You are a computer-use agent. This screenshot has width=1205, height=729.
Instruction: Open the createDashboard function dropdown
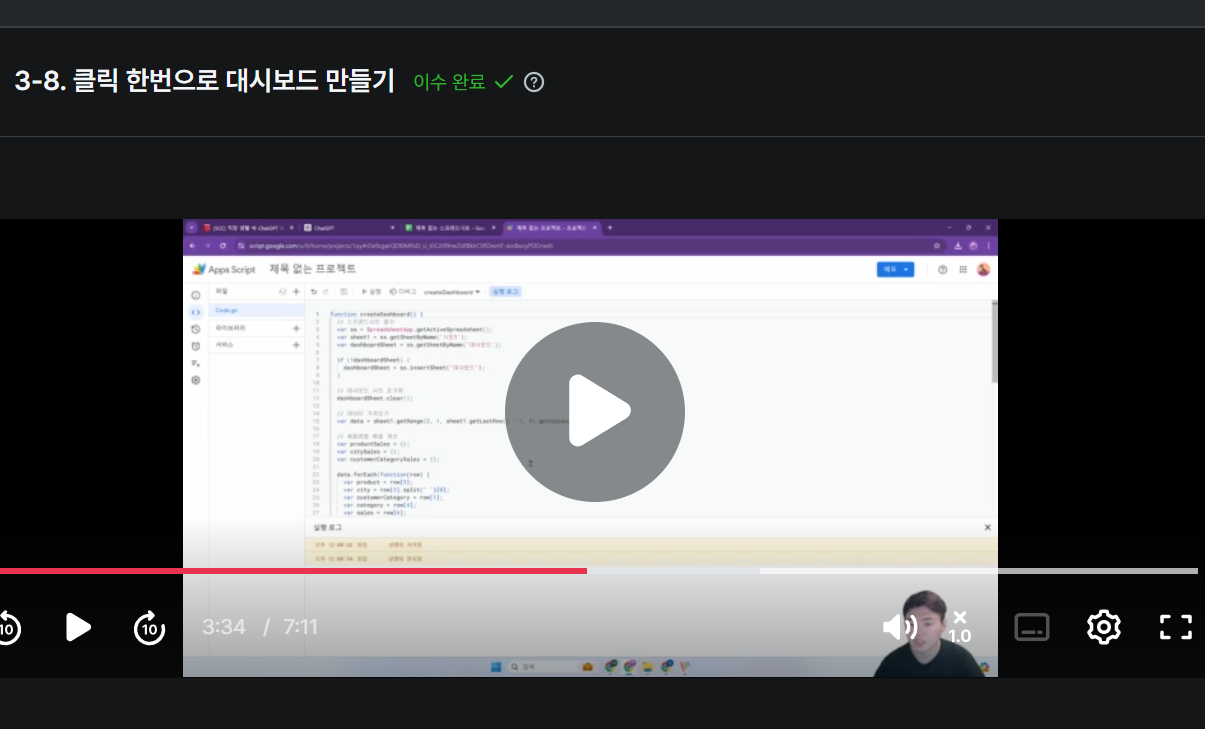click(452, 292)
